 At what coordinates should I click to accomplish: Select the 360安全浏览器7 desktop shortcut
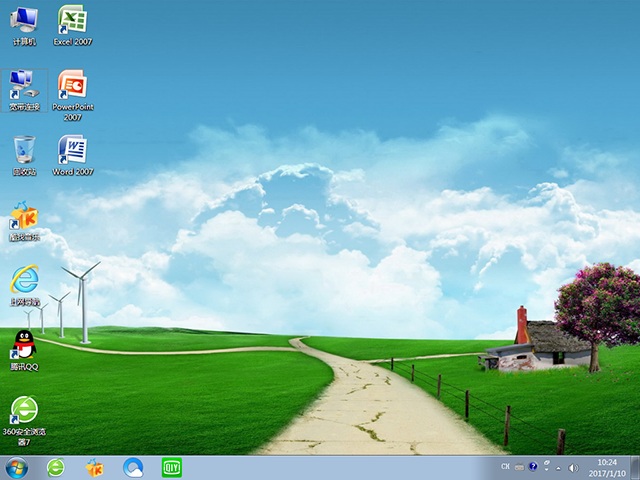[x=24, y=411]
